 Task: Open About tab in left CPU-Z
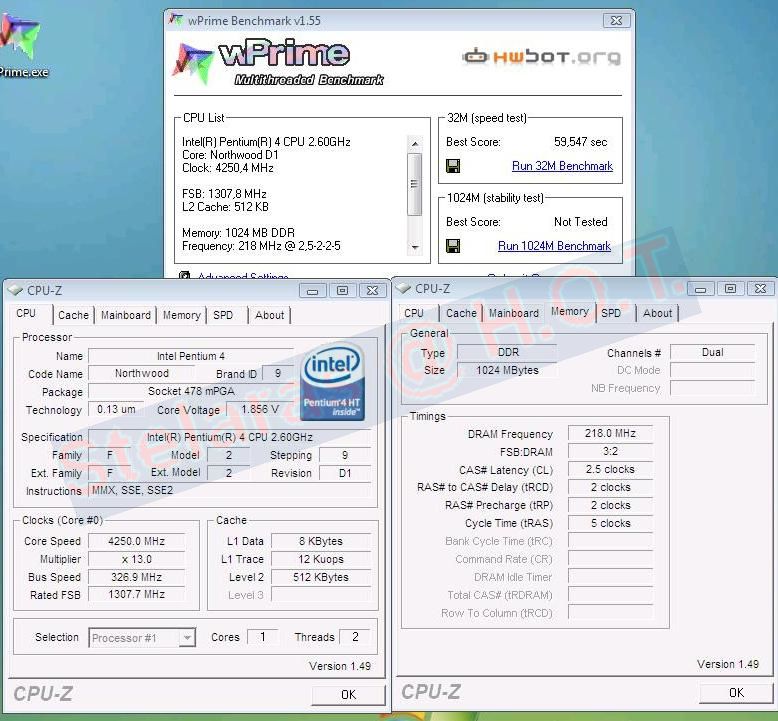(x=269, y=315)
